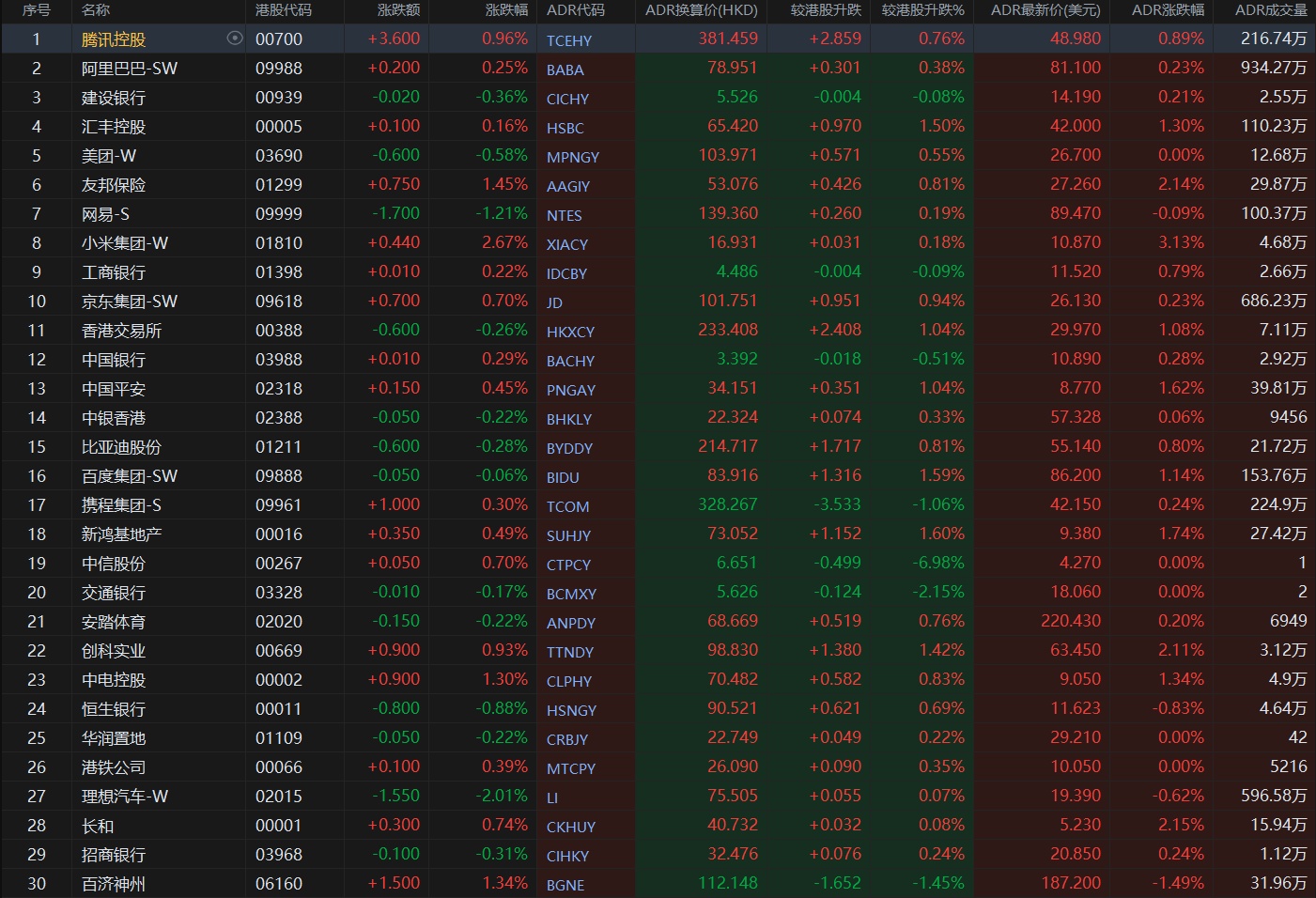Click the NTES ADR code
Image resolution: width=1316 pixels, height=898 pixels.
point(565,215)
